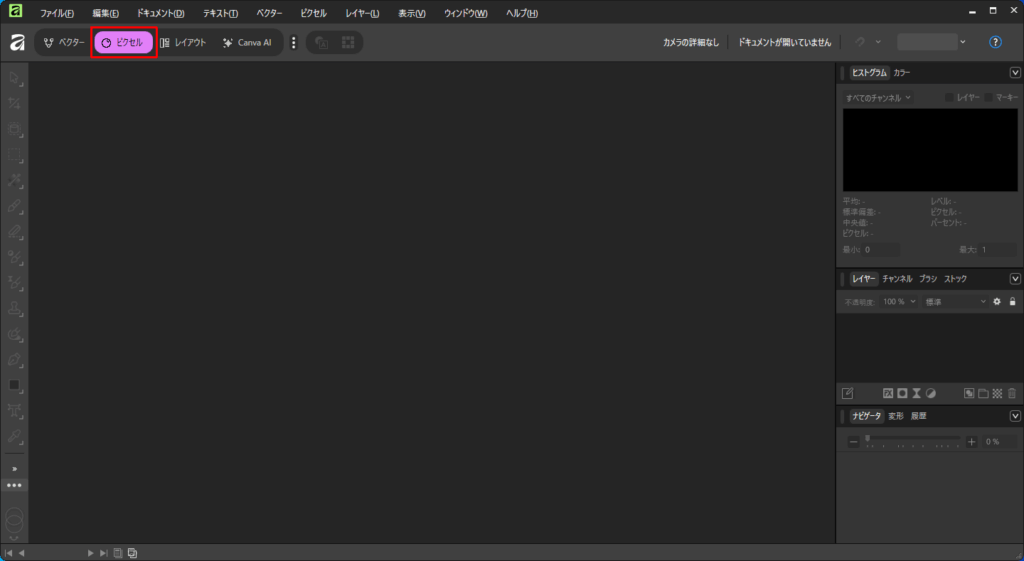
Task: Switch to the チャンネル tab
Action: (x=897, y=279)
